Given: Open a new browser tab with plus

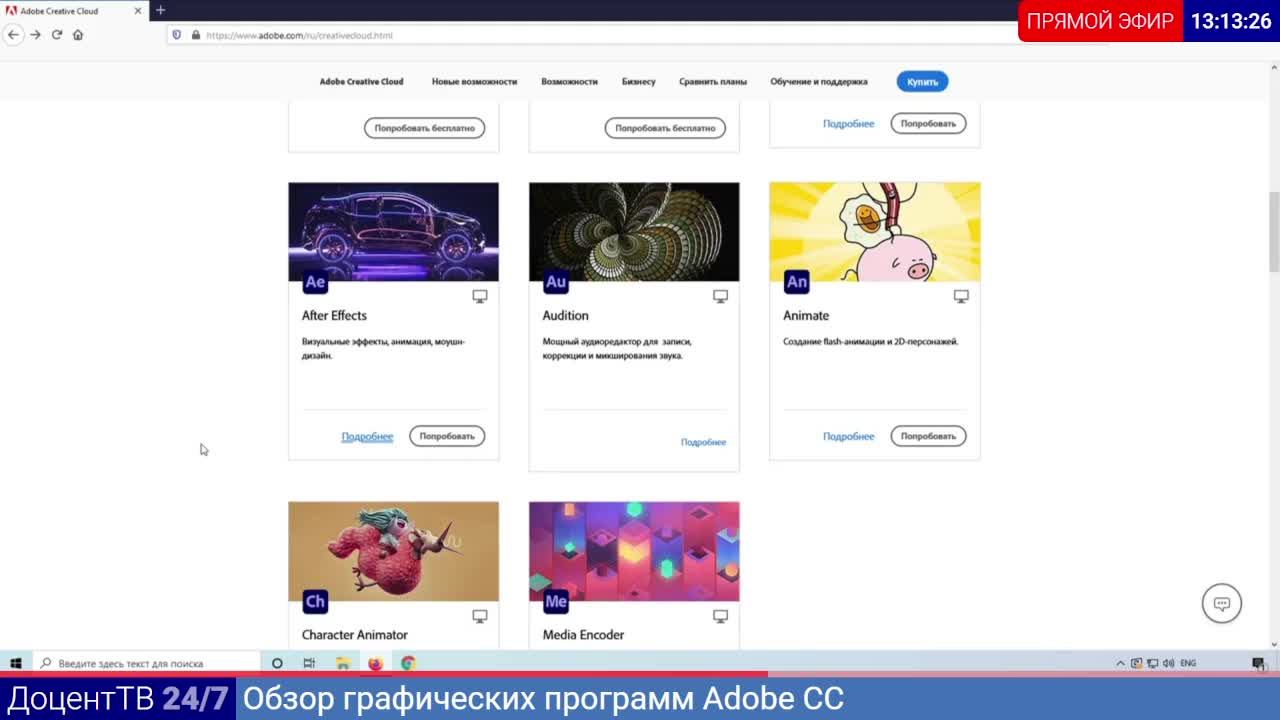Looking at the screenshot, I should coord(160,10).
